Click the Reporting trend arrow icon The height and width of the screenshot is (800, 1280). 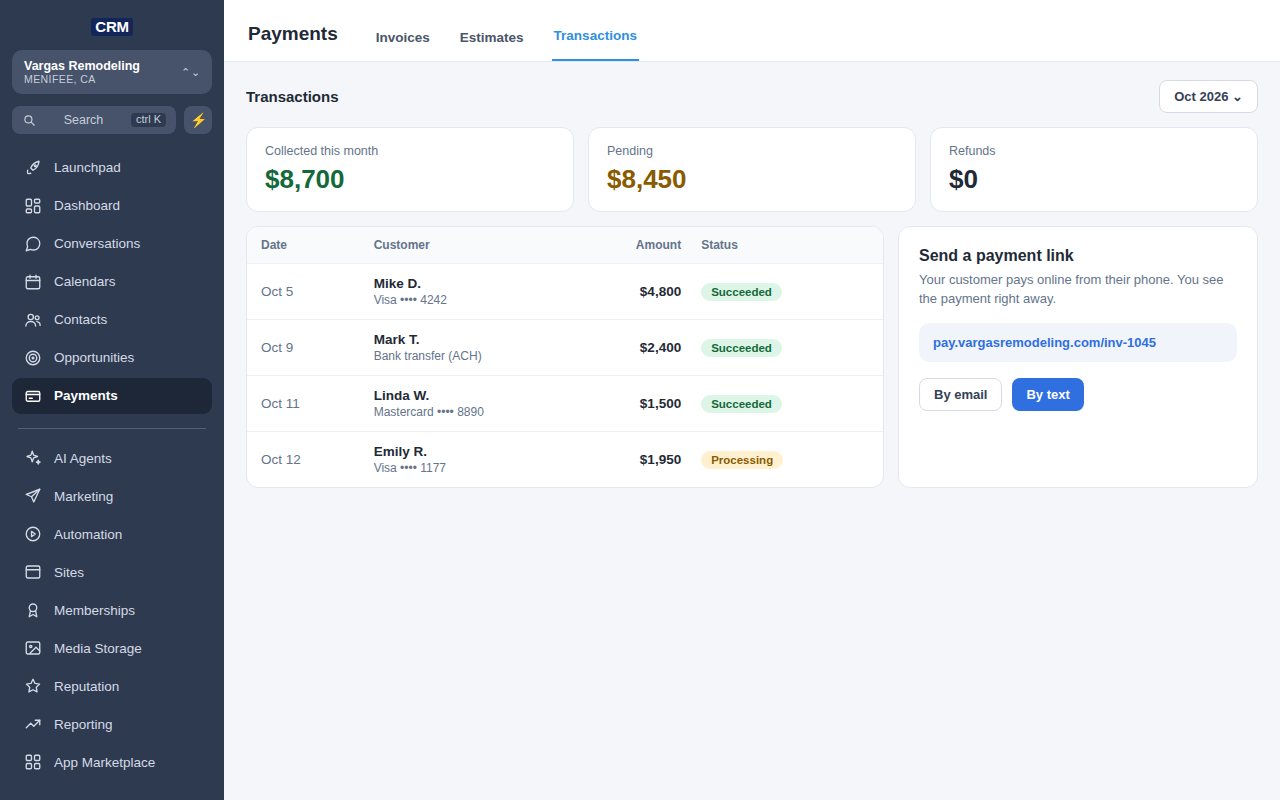coord(33,725)
